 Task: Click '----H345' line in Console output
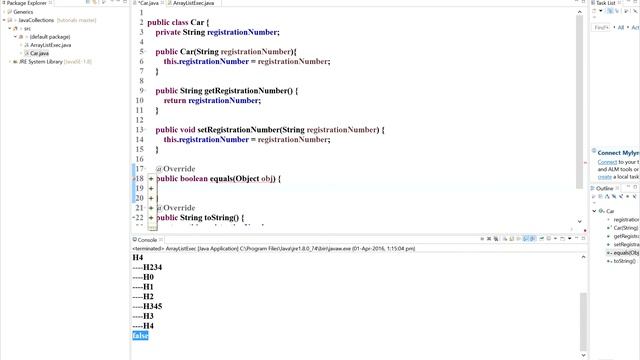coord(147,306)
